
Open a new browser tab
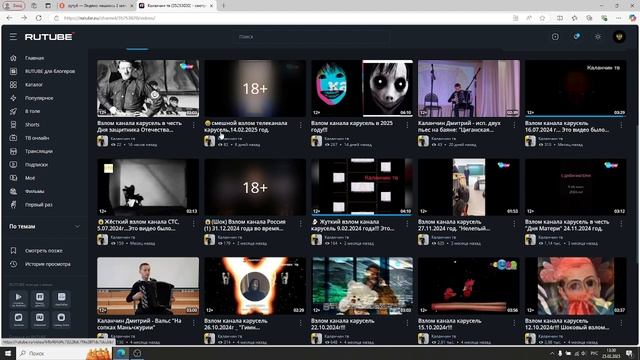[223, 6]
